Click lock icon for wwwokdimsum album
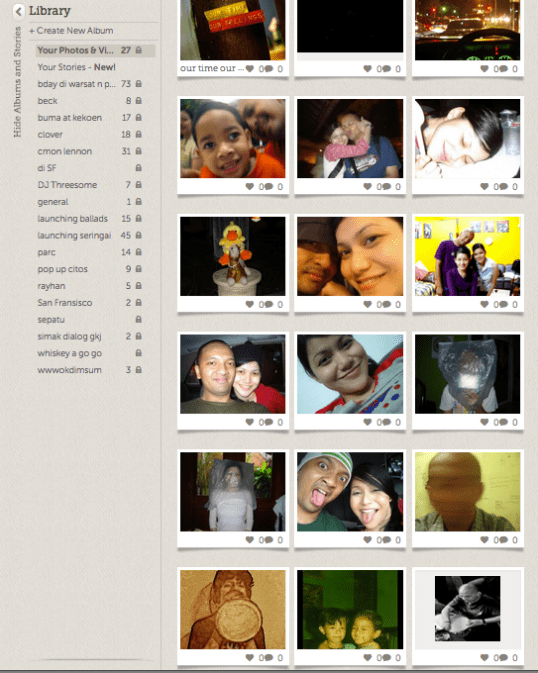The width and height of the screenshot is (538, 673). (x=139, y=370)
